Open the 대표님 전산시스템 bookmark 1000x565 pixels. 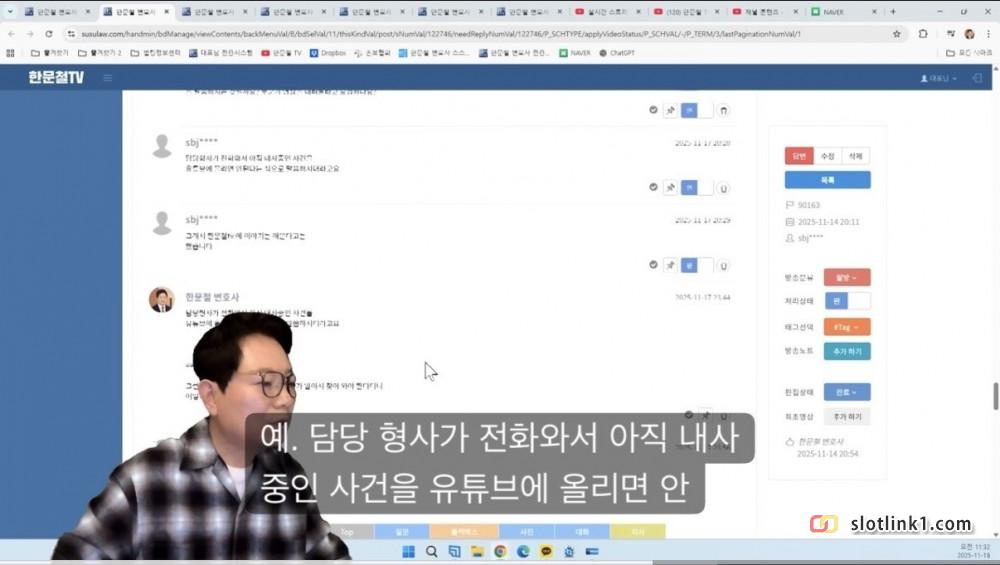(x=221, y=53)
